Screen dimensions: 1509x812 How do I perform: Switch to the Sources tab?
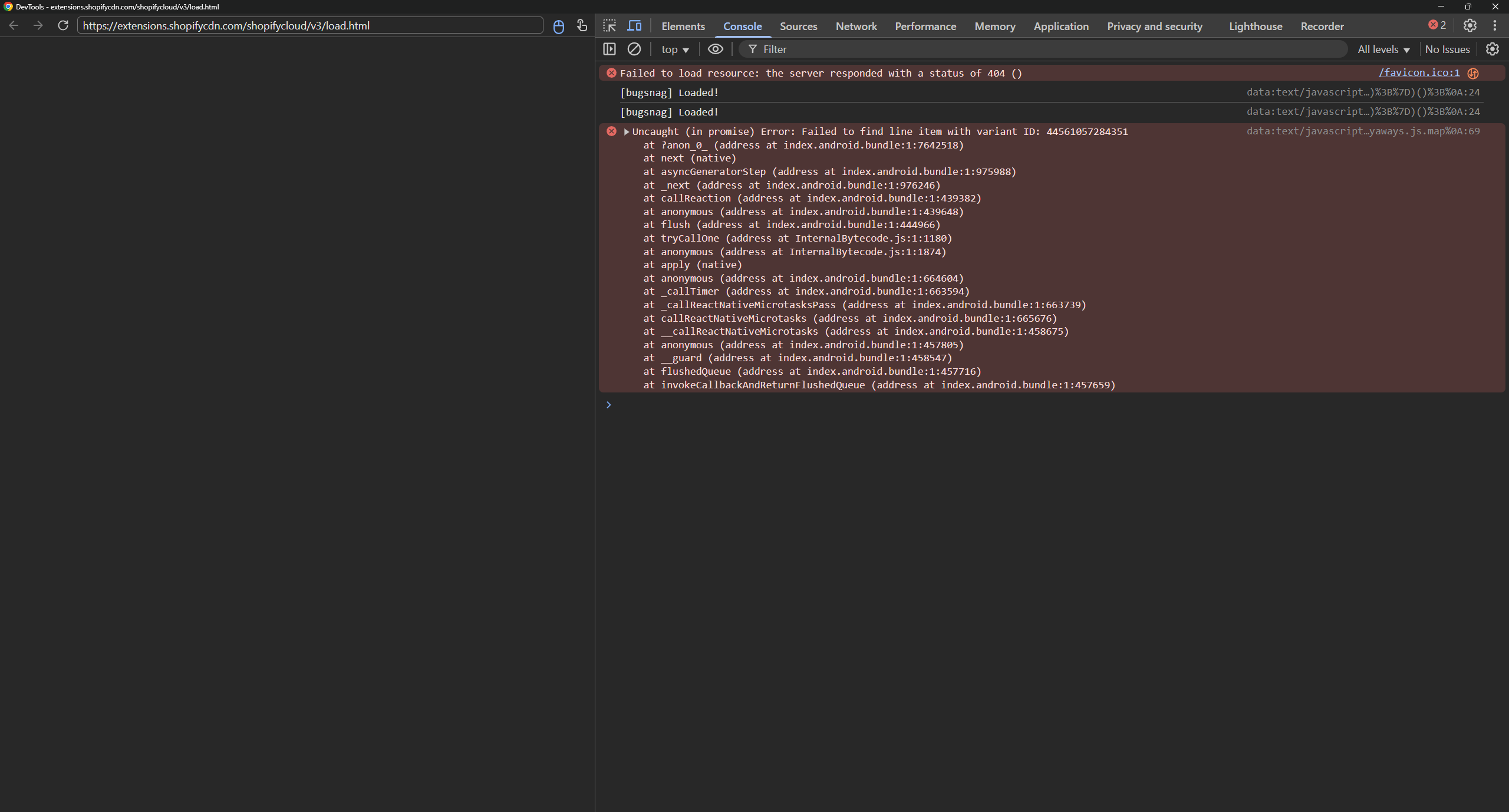(798, 27)
